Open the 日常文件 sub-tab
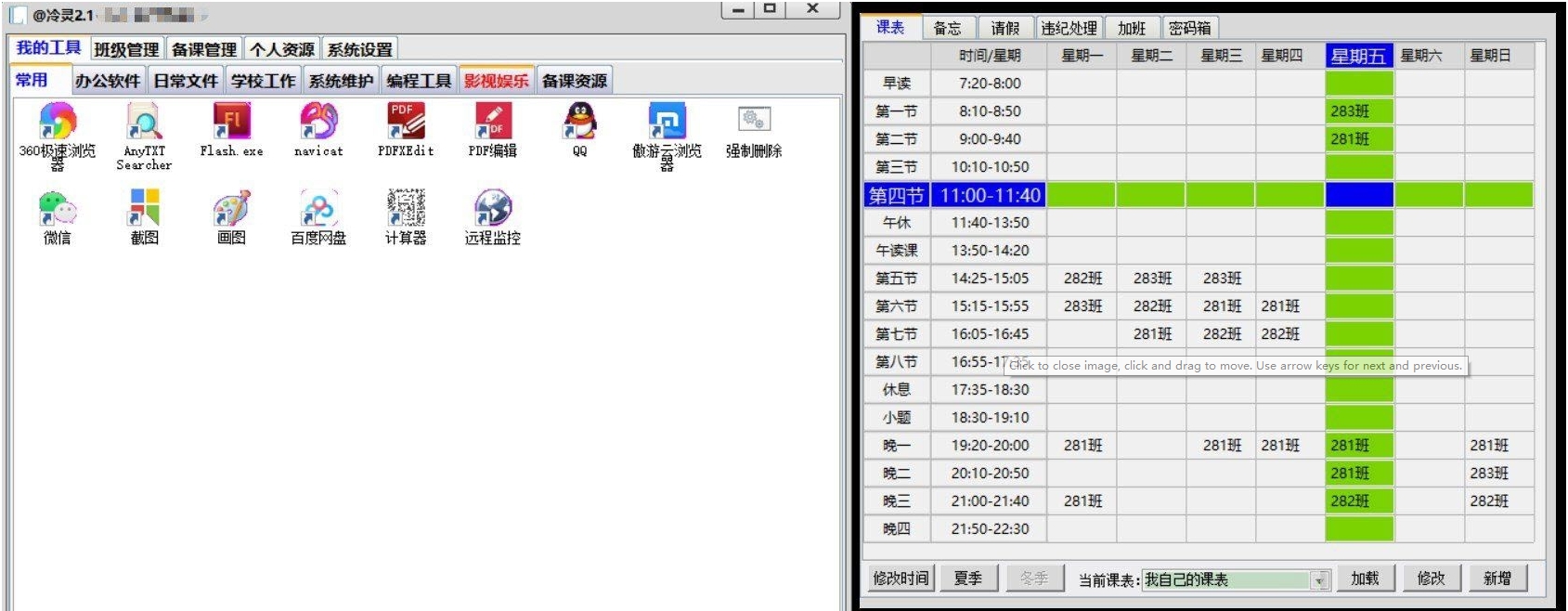Viewport: 1568px width, 611px height. [186, 81]
